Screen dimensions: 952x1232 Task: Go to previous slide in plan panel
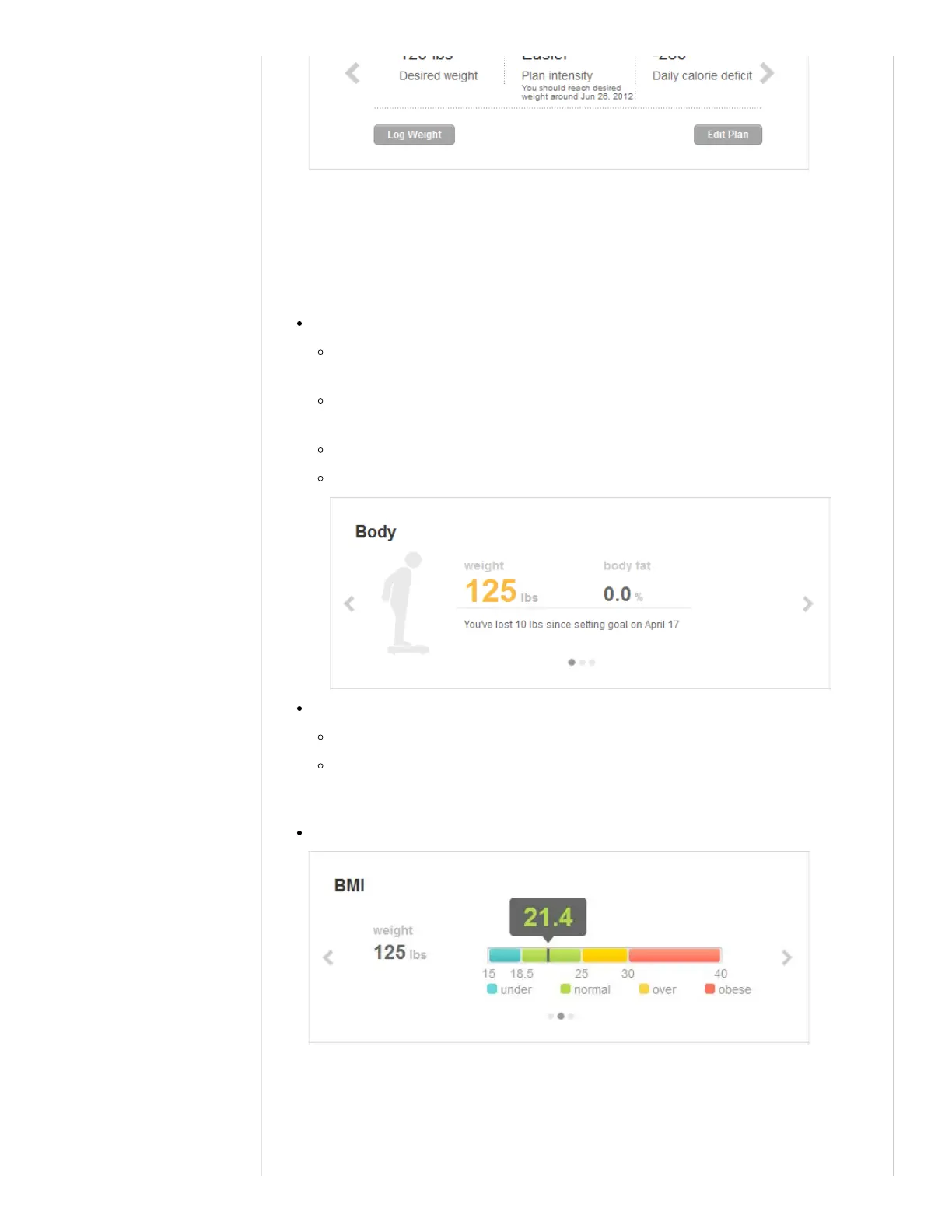352,73
